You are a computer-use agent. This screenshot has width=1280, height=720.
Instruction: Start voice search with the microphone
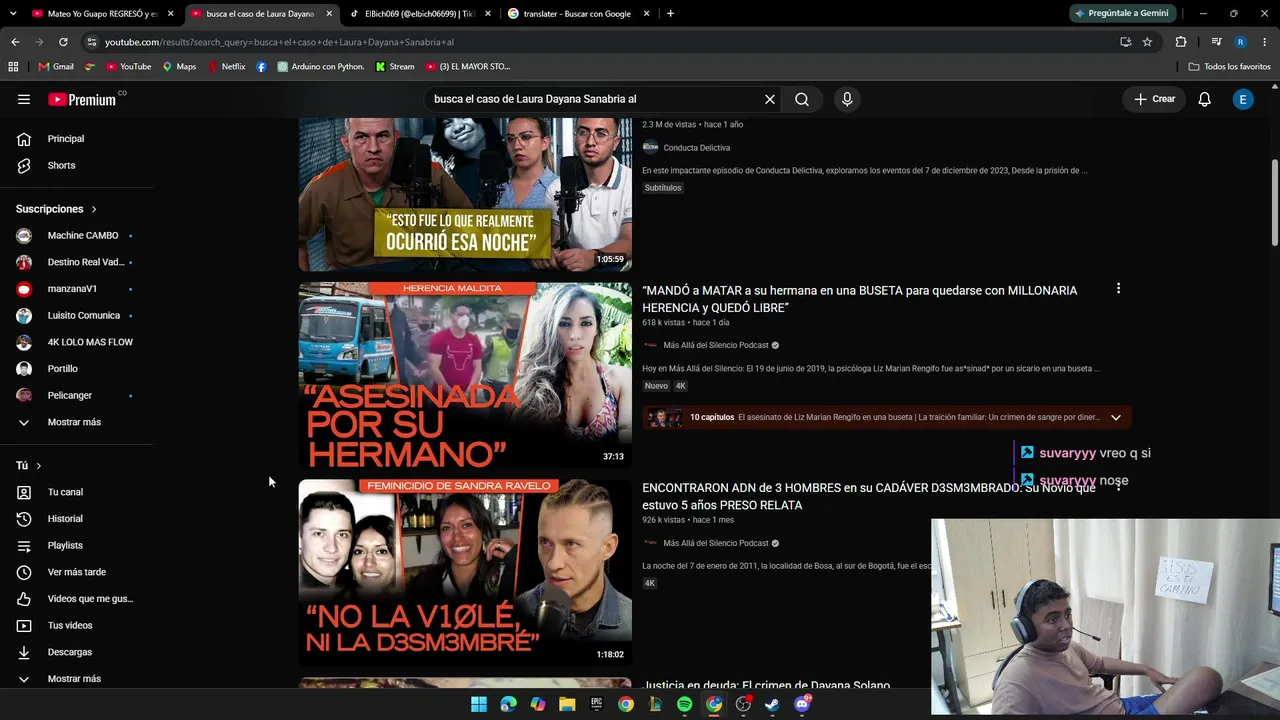847,99
